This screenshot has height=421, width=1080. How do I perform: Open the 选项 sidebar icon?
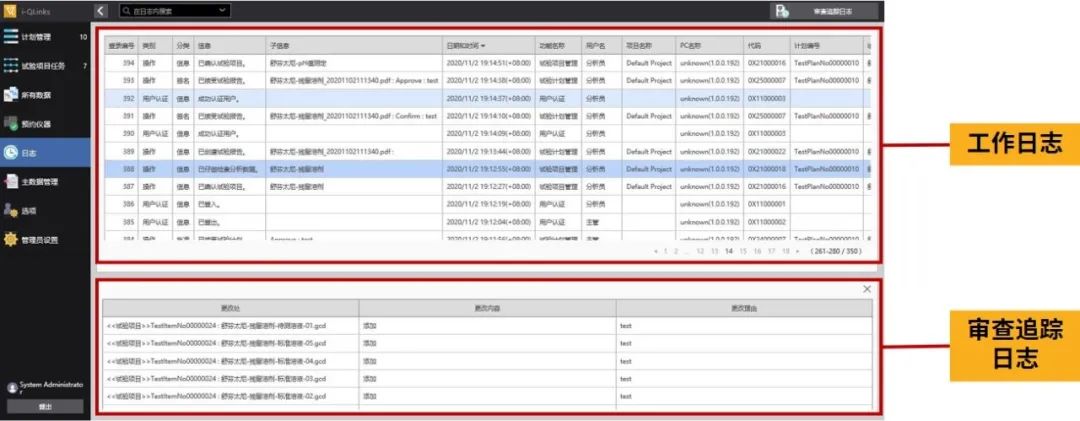(x=10, y=211)
